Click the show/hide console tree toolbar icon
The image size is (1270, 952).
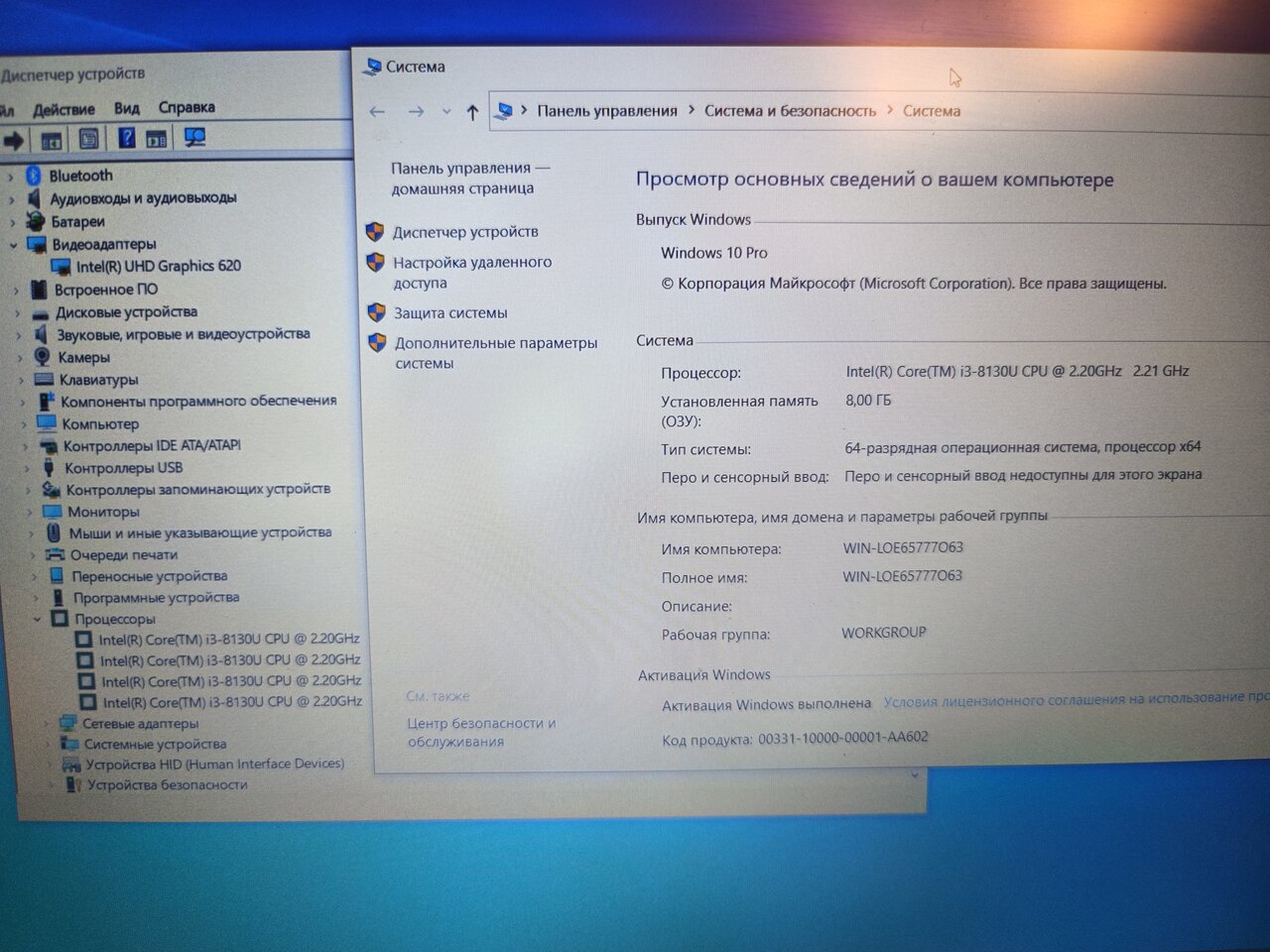[52, 140]
